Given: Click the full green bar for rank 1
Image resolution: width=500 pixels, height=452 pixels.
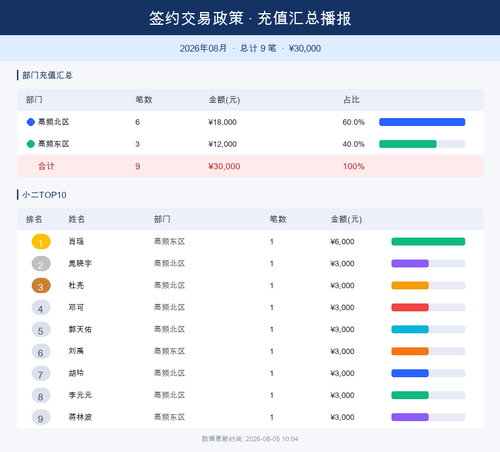Looking at the screenshot, I should (x=428, y=241).
